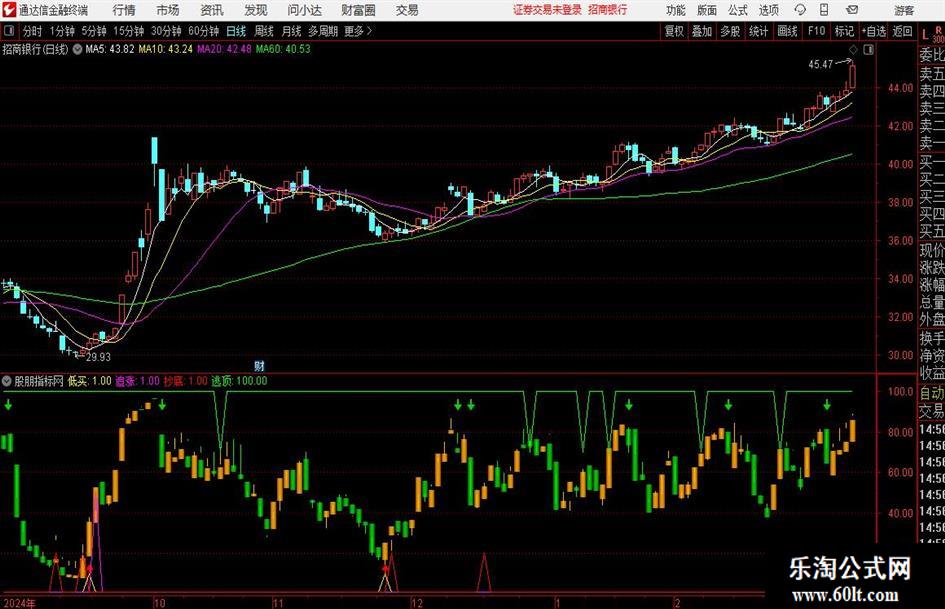The image size is (945, 609).
Task: Click the 逃顶: 100.00 indicator value
Action: pyautogui.click(x=239, y=381)
